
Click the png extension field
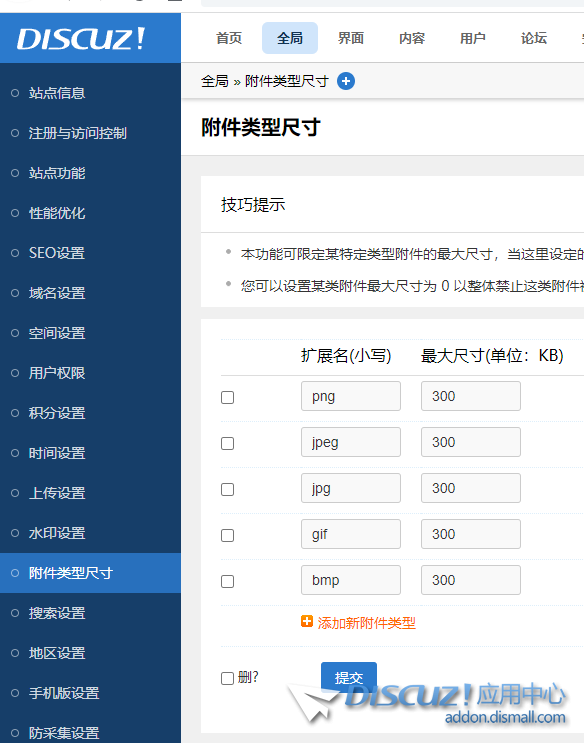(x=351, y=396)
